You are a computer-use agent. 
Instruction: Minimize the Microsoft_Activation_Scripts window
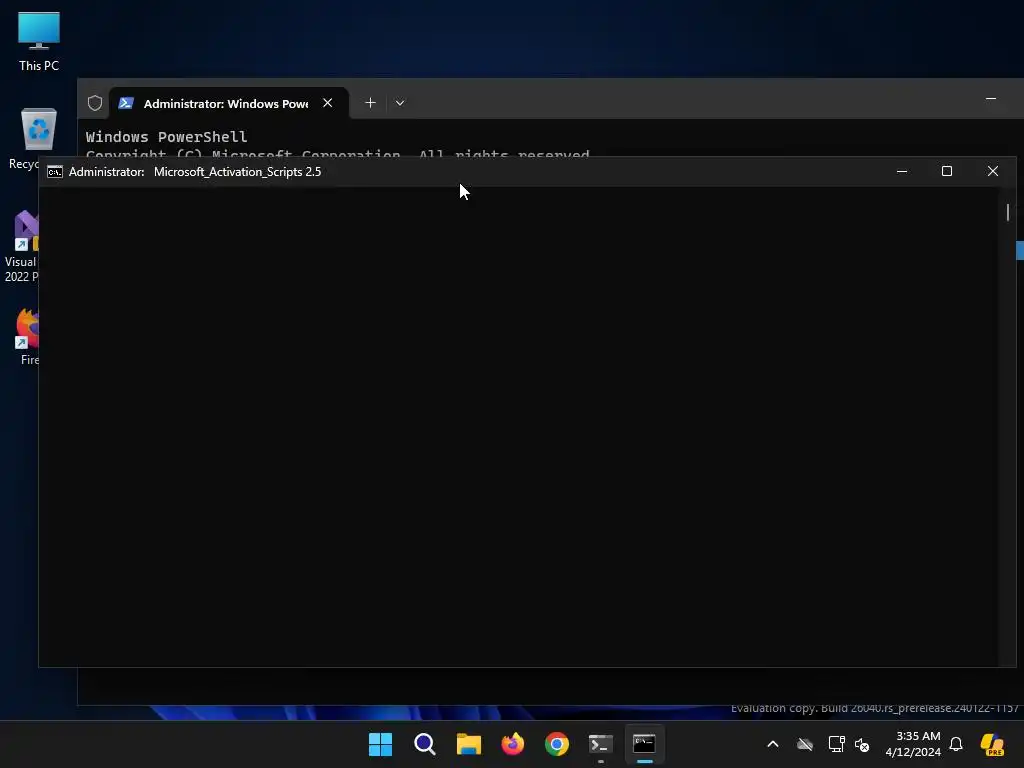[902, 171]
